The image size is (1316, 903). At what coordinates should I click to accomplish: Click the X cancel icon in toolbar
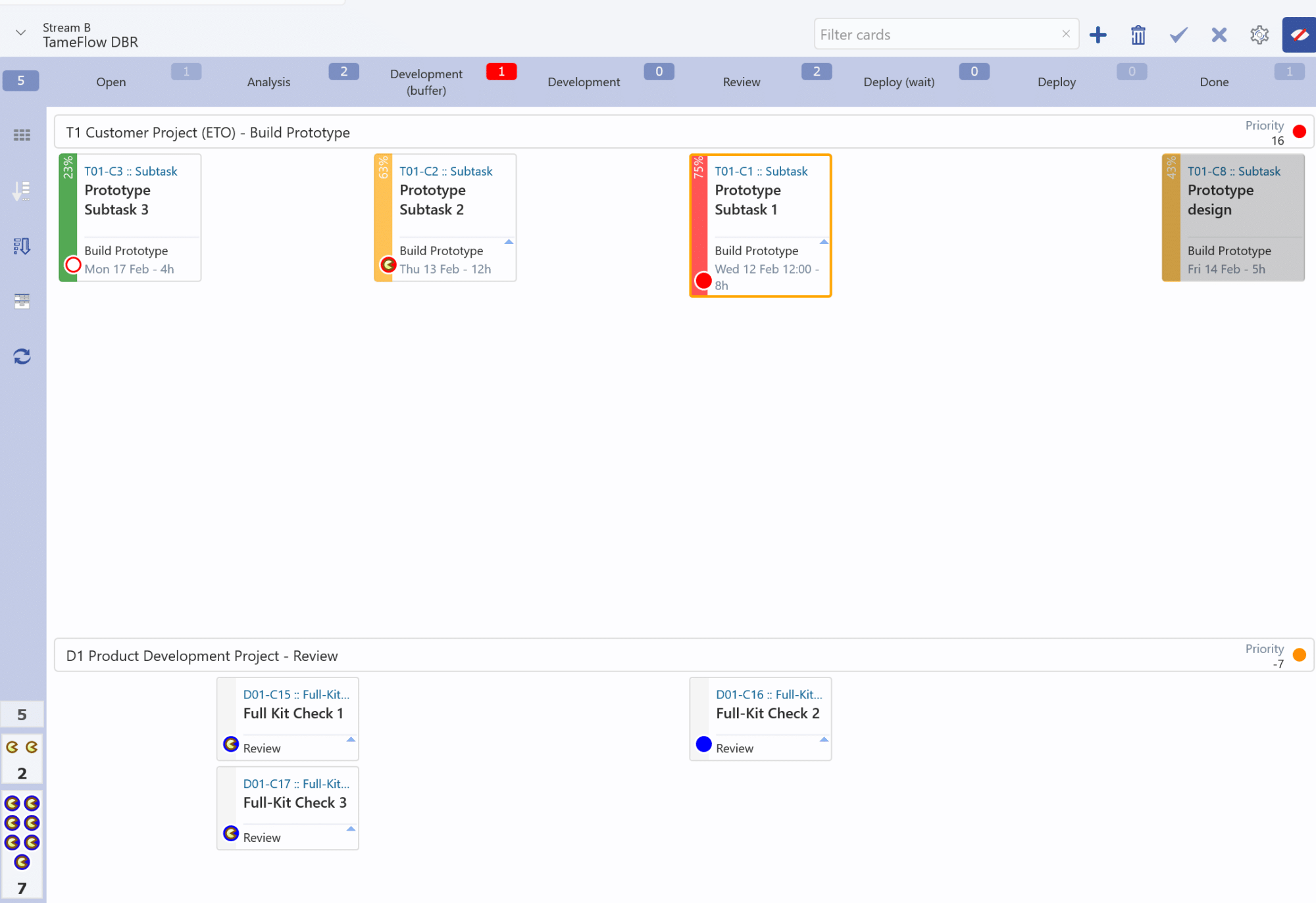point(1219,35)
